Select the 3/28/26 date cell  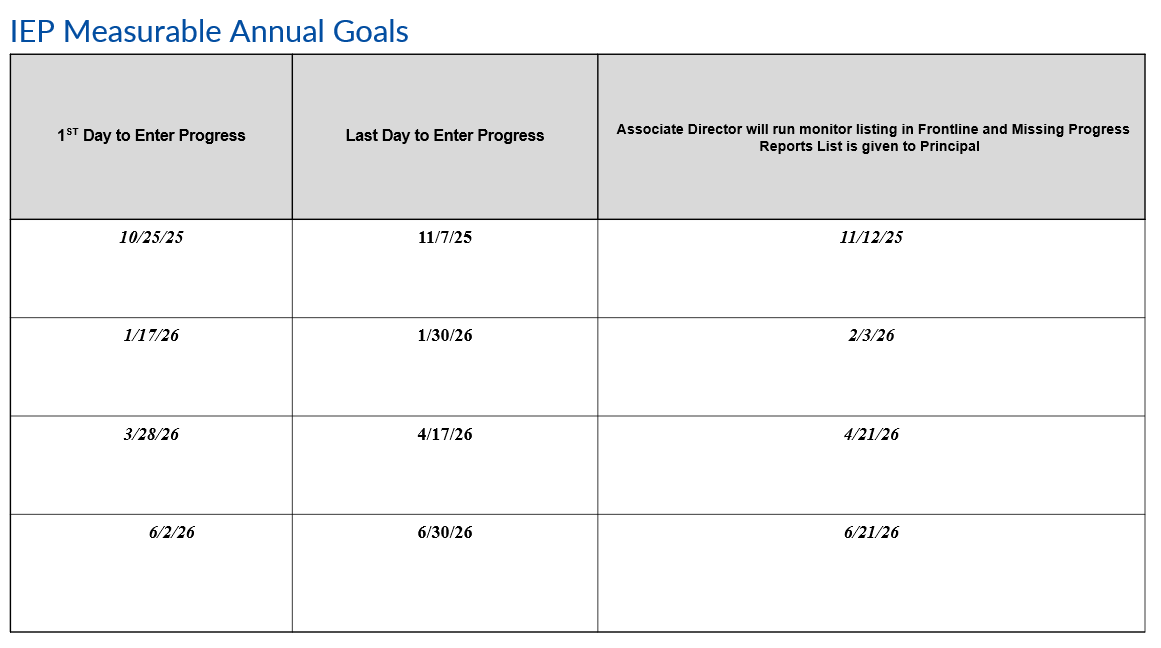151,434
